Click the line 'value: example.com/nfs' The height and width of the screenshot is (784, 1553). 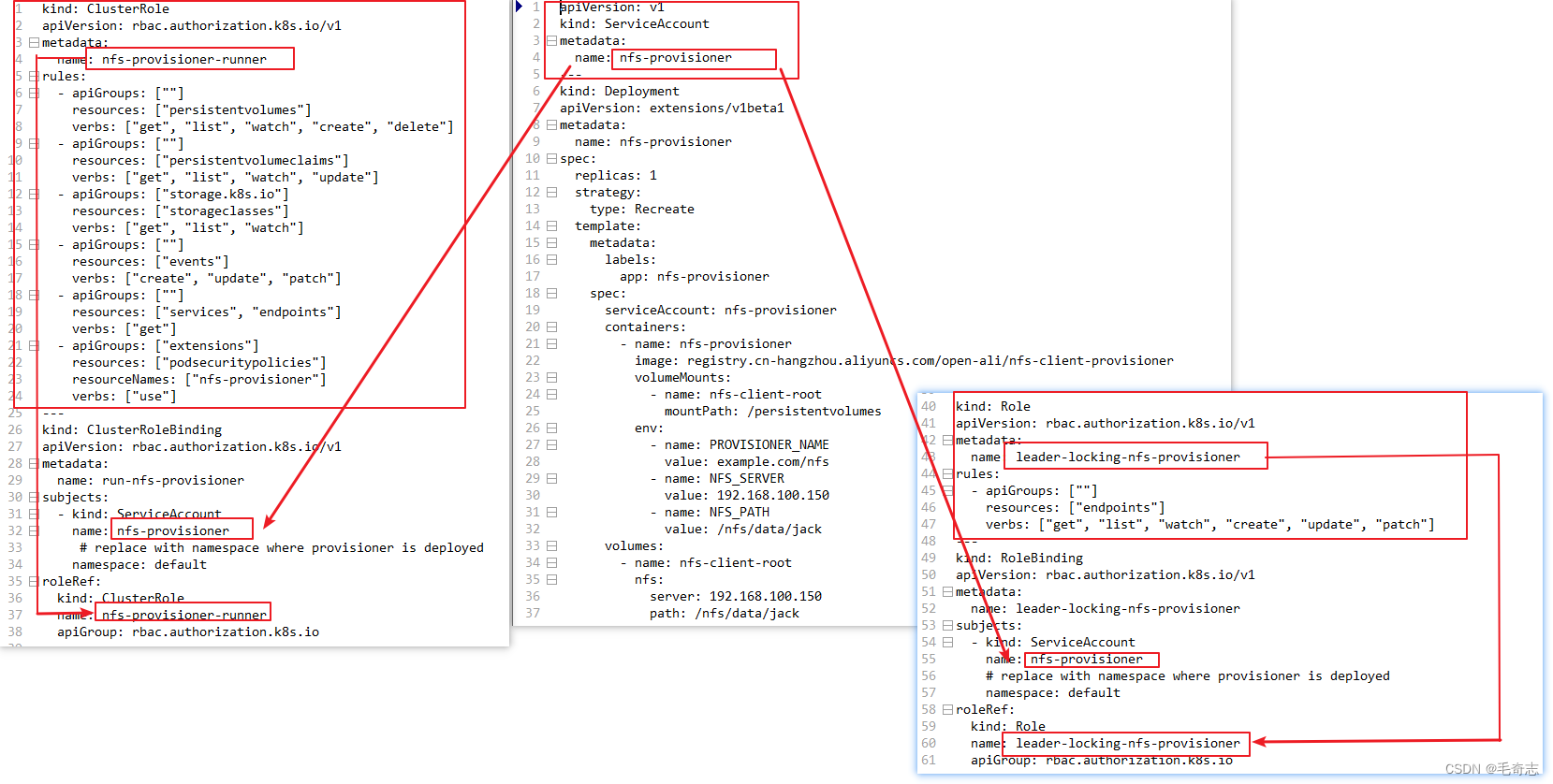click(747, 461)
